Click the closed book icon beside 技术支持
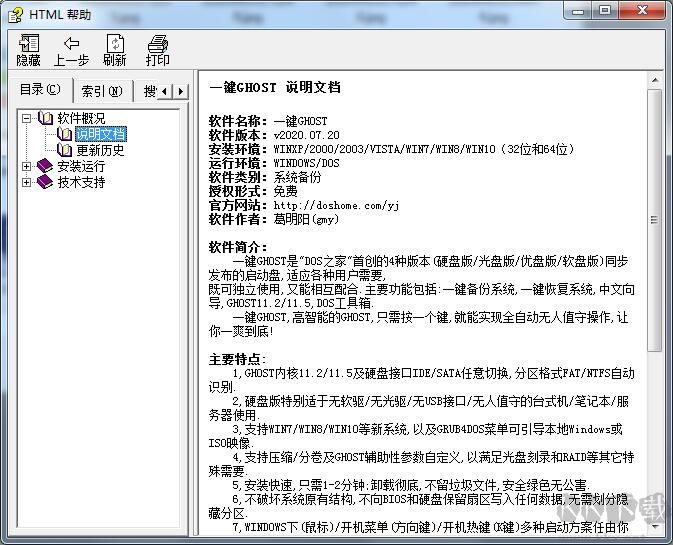The height and width of the screenshot is (545, 673). 45,182
